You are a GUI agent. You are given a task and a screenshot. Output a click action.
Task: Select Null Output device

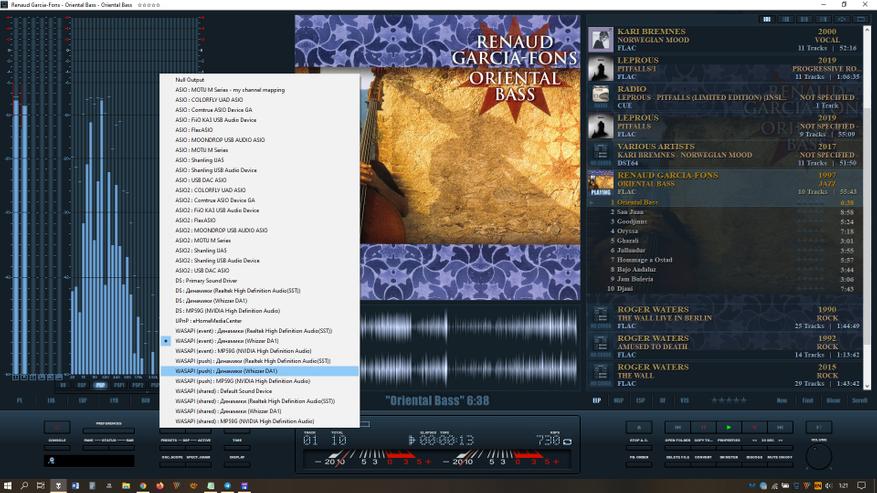(190, 80)
